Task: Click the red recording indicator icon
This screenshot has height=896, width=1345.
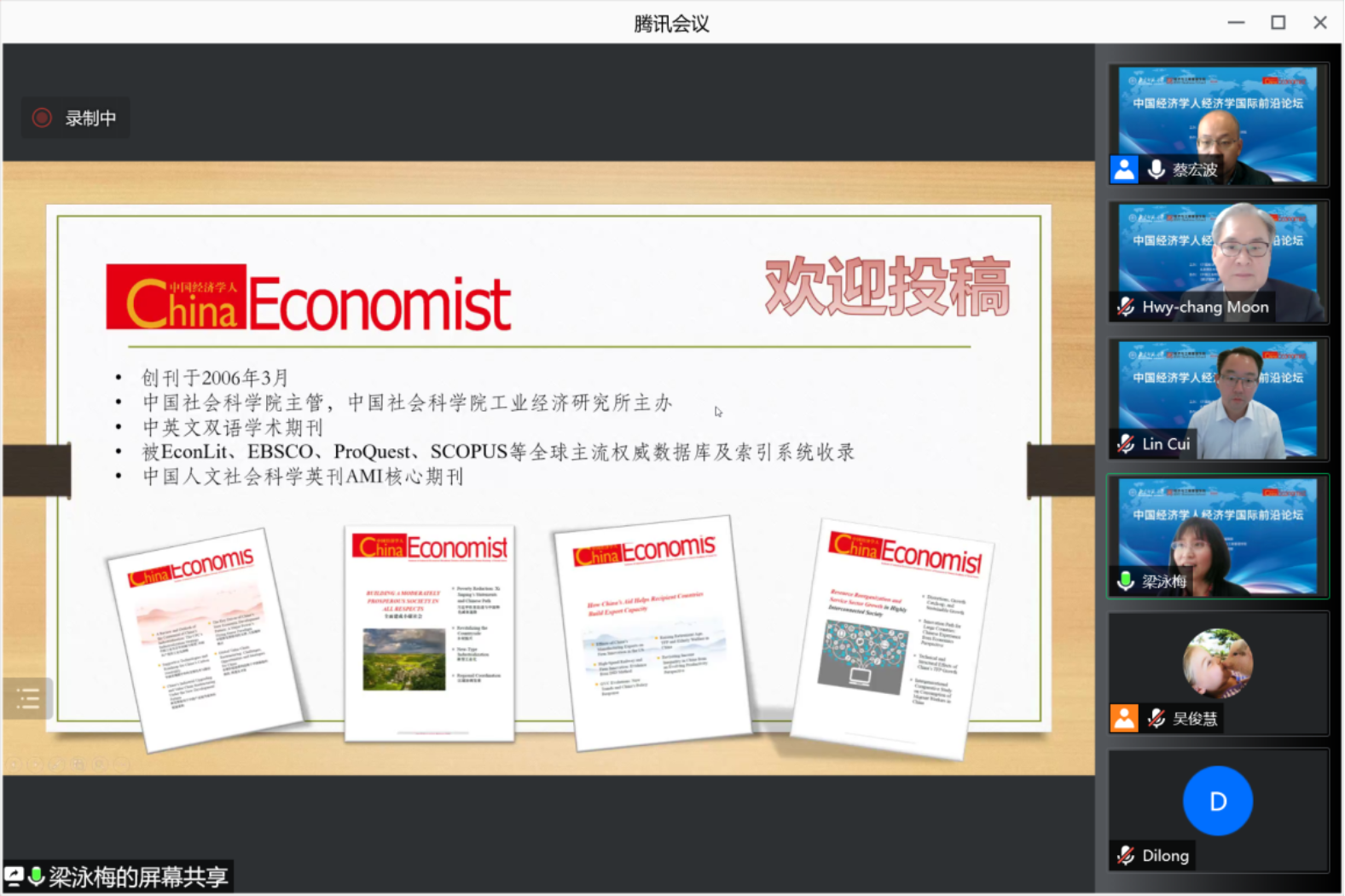Action: point(42,118)
